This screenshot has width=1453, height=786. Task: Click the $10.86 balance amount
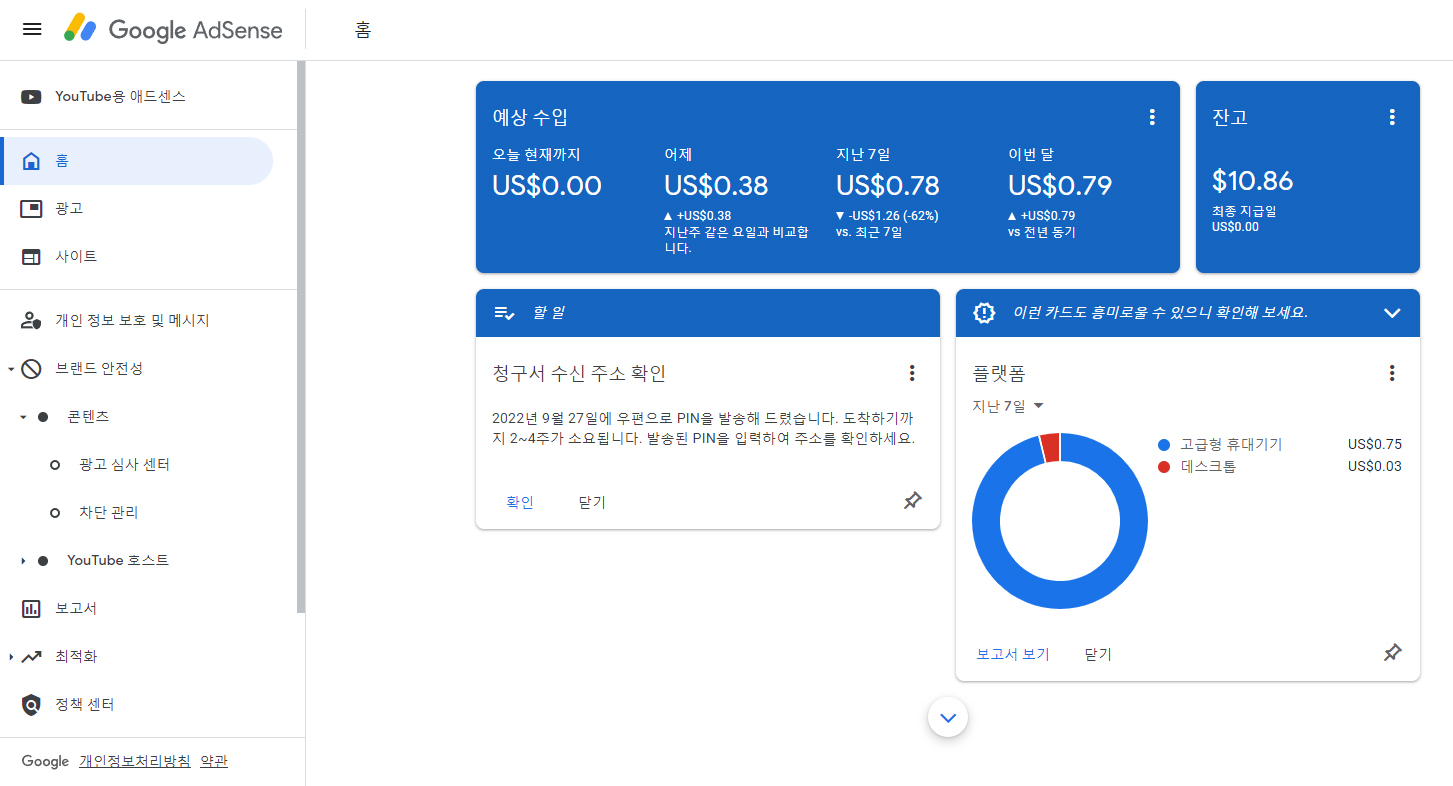[x=1252, y=181]
